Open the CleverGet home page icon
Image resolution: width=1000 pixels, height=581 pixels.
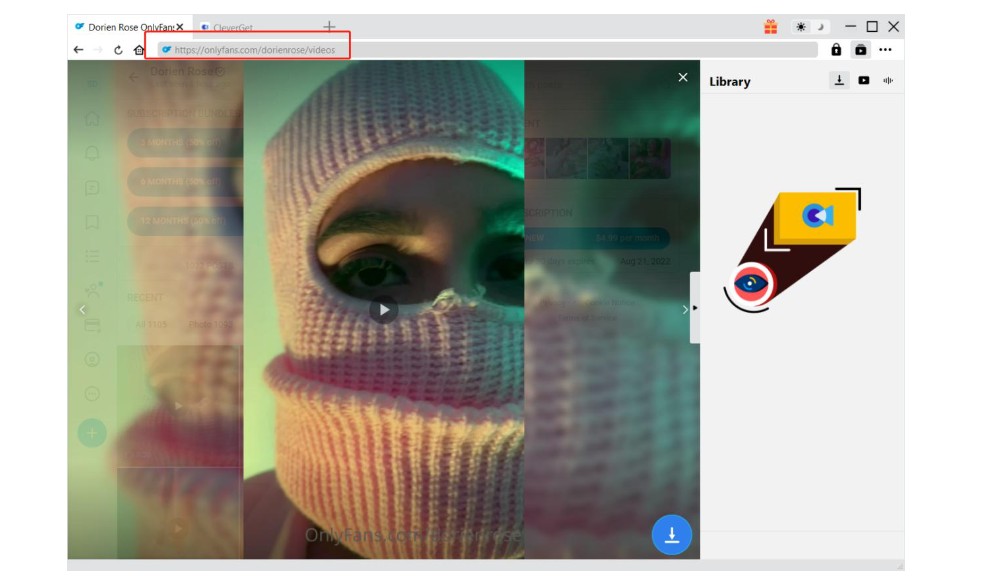coord(138,50)
